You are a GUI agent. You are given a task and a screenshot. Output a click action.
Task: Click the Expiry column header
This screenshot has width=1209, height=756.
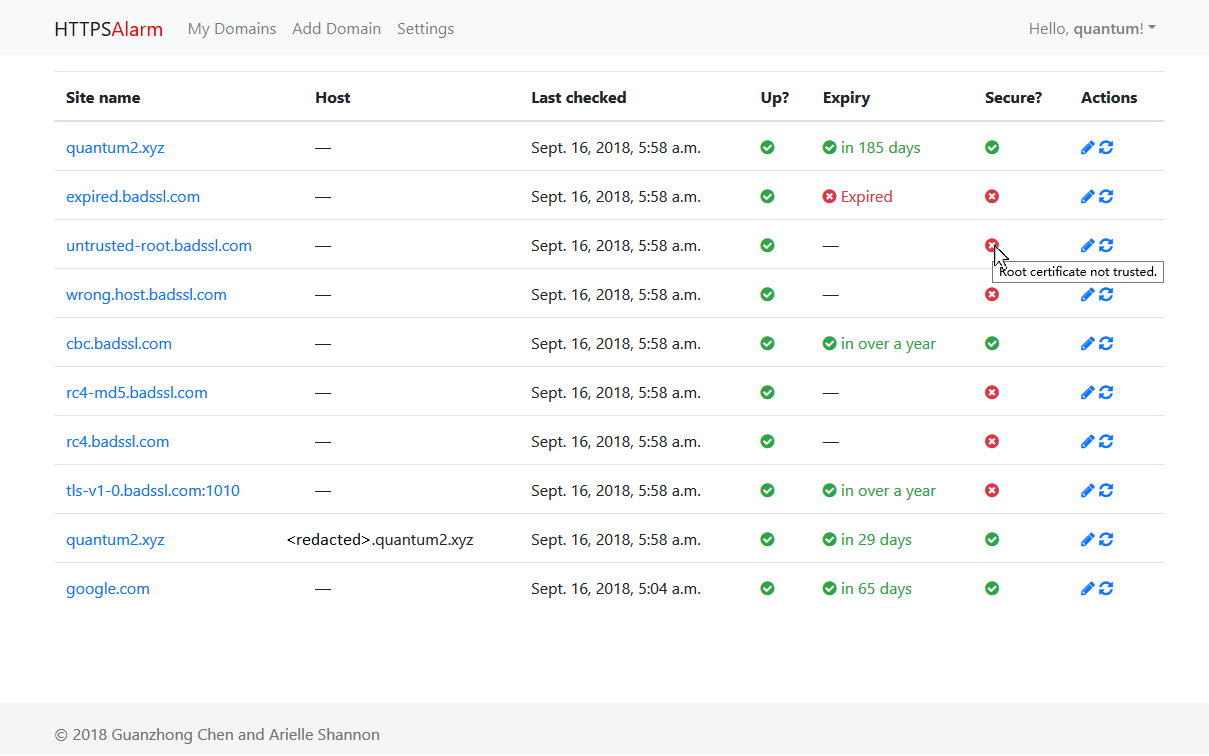click(x=846, y=98)
